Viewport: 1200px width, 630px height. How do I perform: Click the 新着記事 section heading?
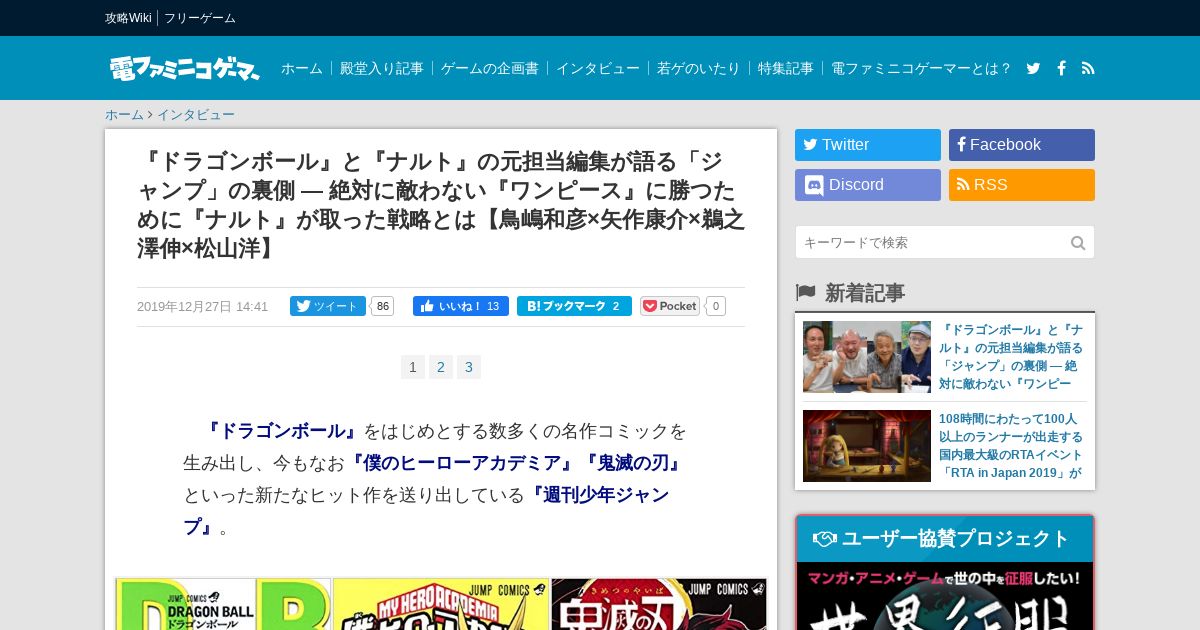click(x=865, y=293)
